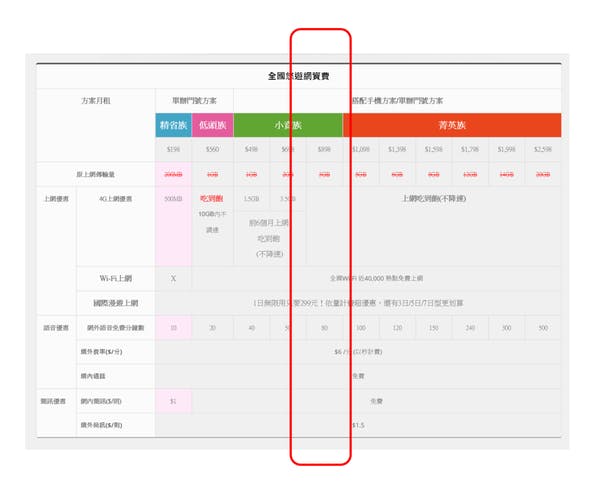Click the 網內簡訊($/則) row label
The image size is (600, 492).
click(101, 401)
